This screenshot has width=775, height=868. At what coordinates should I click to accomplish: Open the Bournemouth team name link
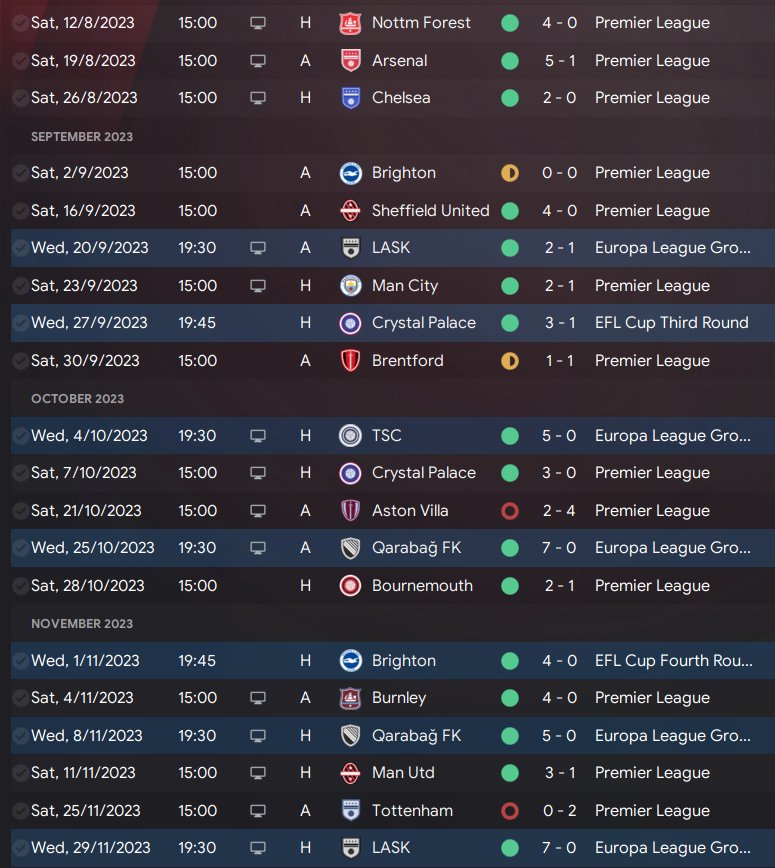tap(422, 586)
